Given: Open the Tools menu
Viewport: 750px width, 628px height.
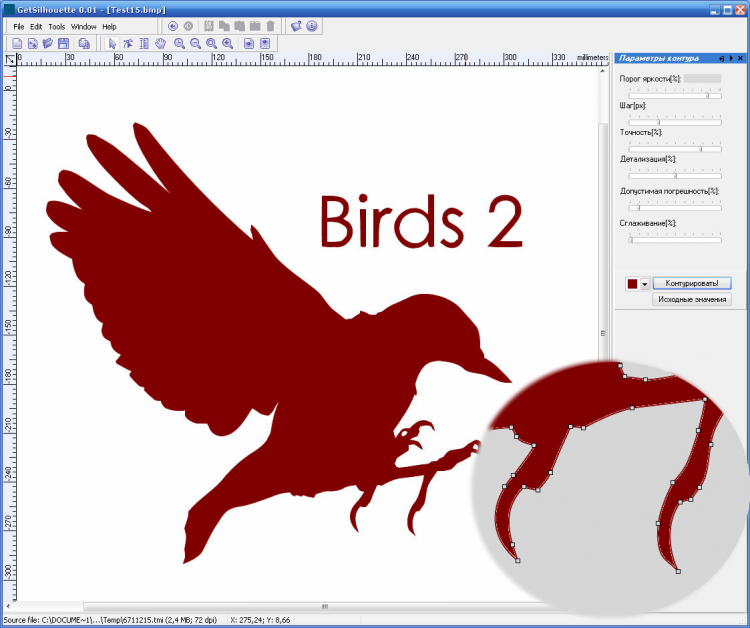Looking at the screenshot, I should [56, 27].
